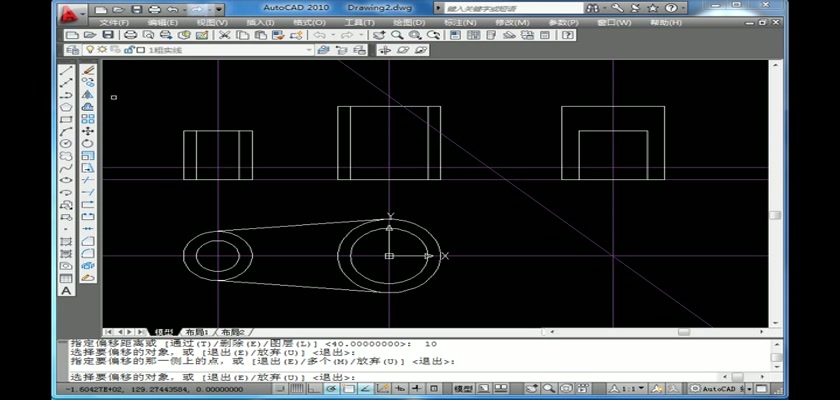The width and height of the screenshot is (840, 400).
Task: Click the 模型 button in the status bar
Action: click(463, 388)
